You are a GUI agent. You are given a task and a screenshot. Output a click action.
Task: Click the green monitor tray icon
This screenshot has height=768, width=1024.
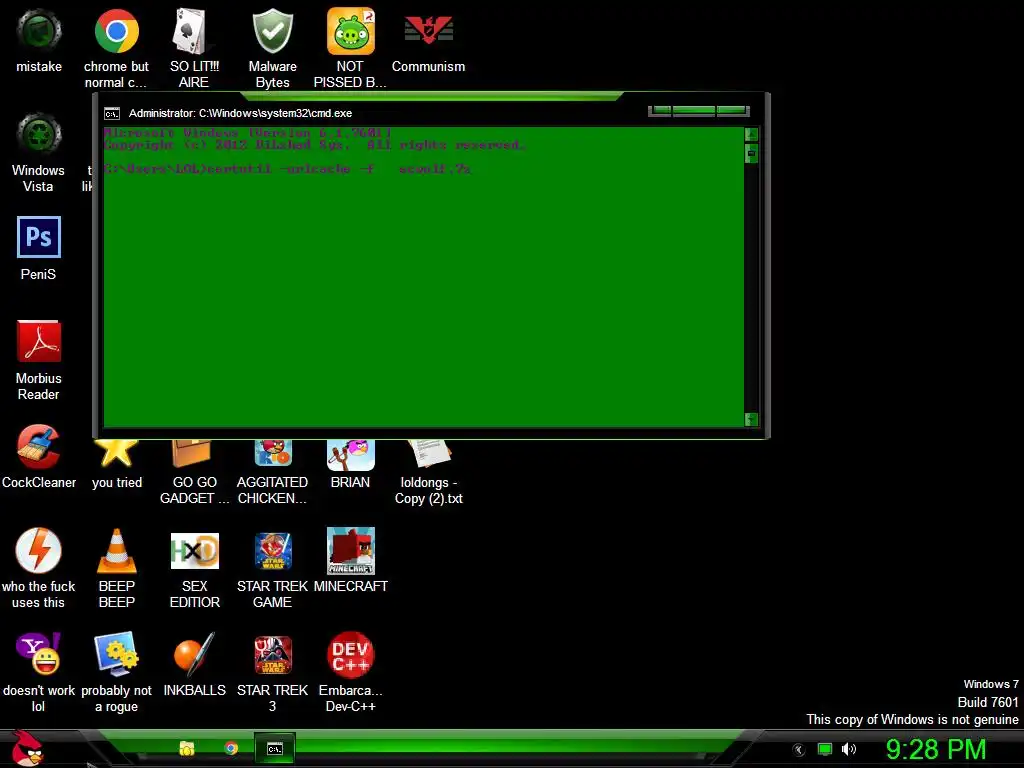tap(825, 749)
